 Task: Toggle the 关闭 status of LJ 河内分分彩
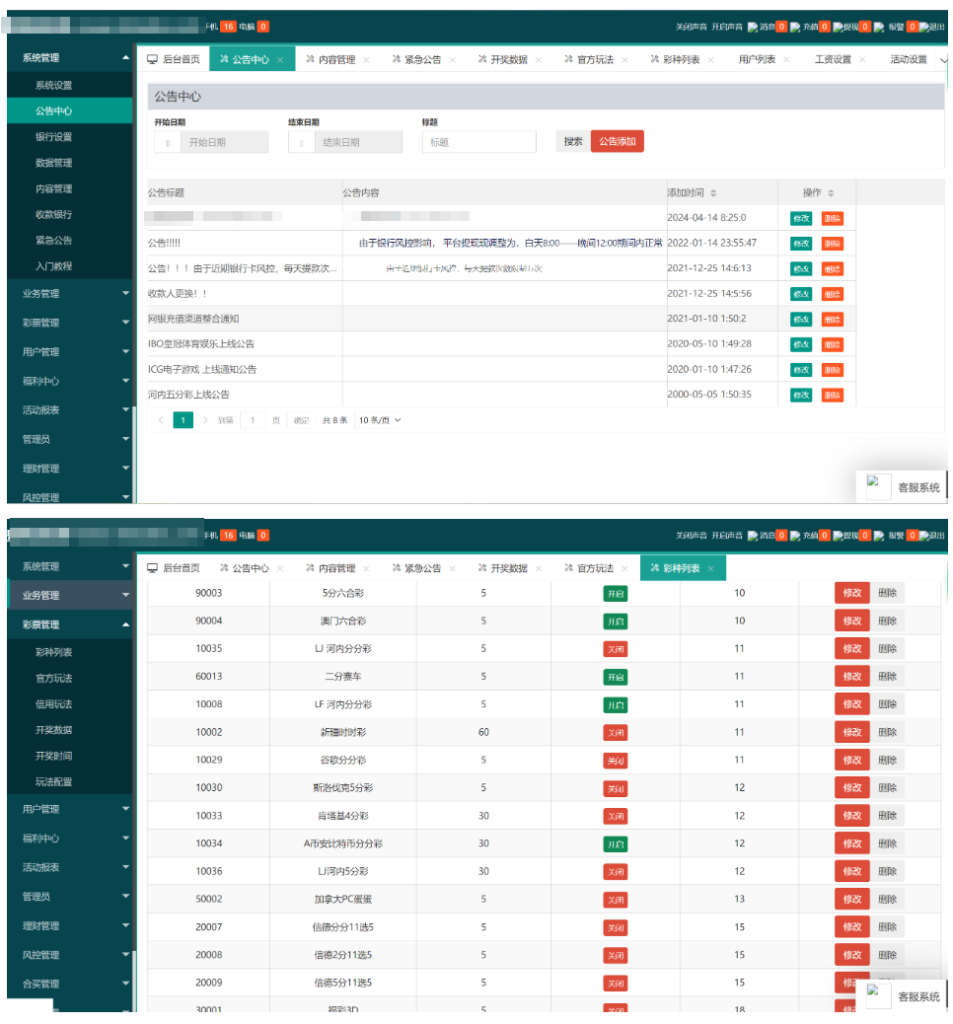click(x=615, y=650)
